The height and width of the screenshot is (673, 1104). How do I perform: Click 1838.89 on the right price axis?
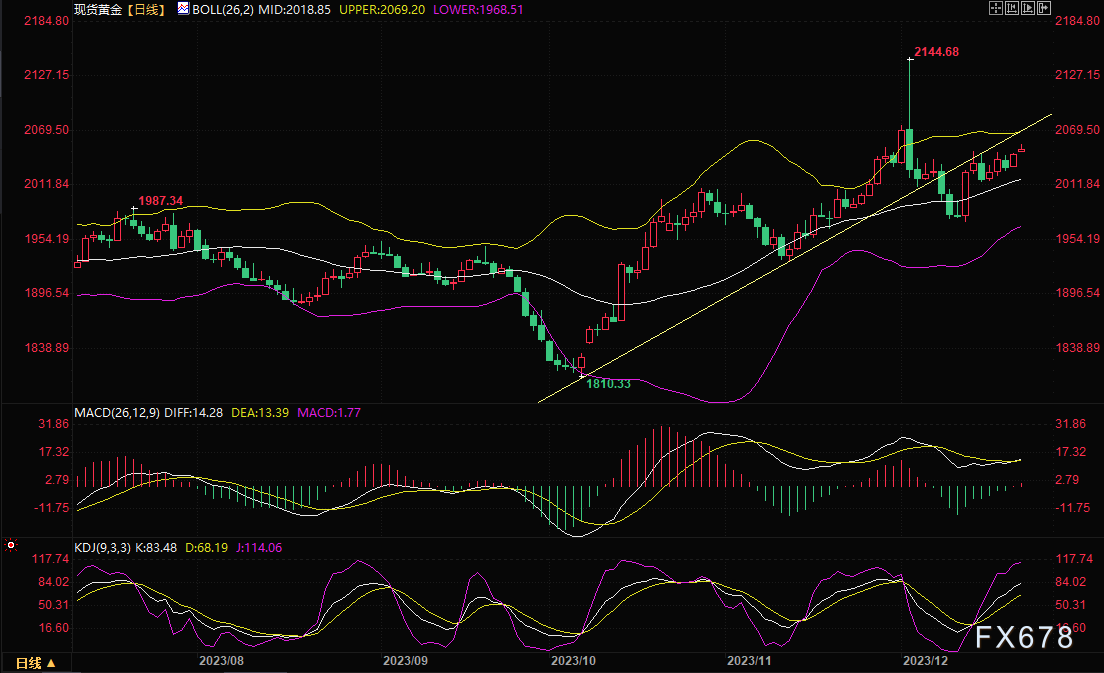point(1077,348)
